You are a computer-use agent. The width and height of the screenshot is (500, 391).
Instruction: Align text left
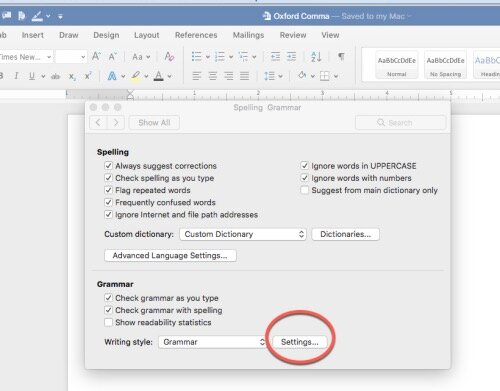[197, 76]
